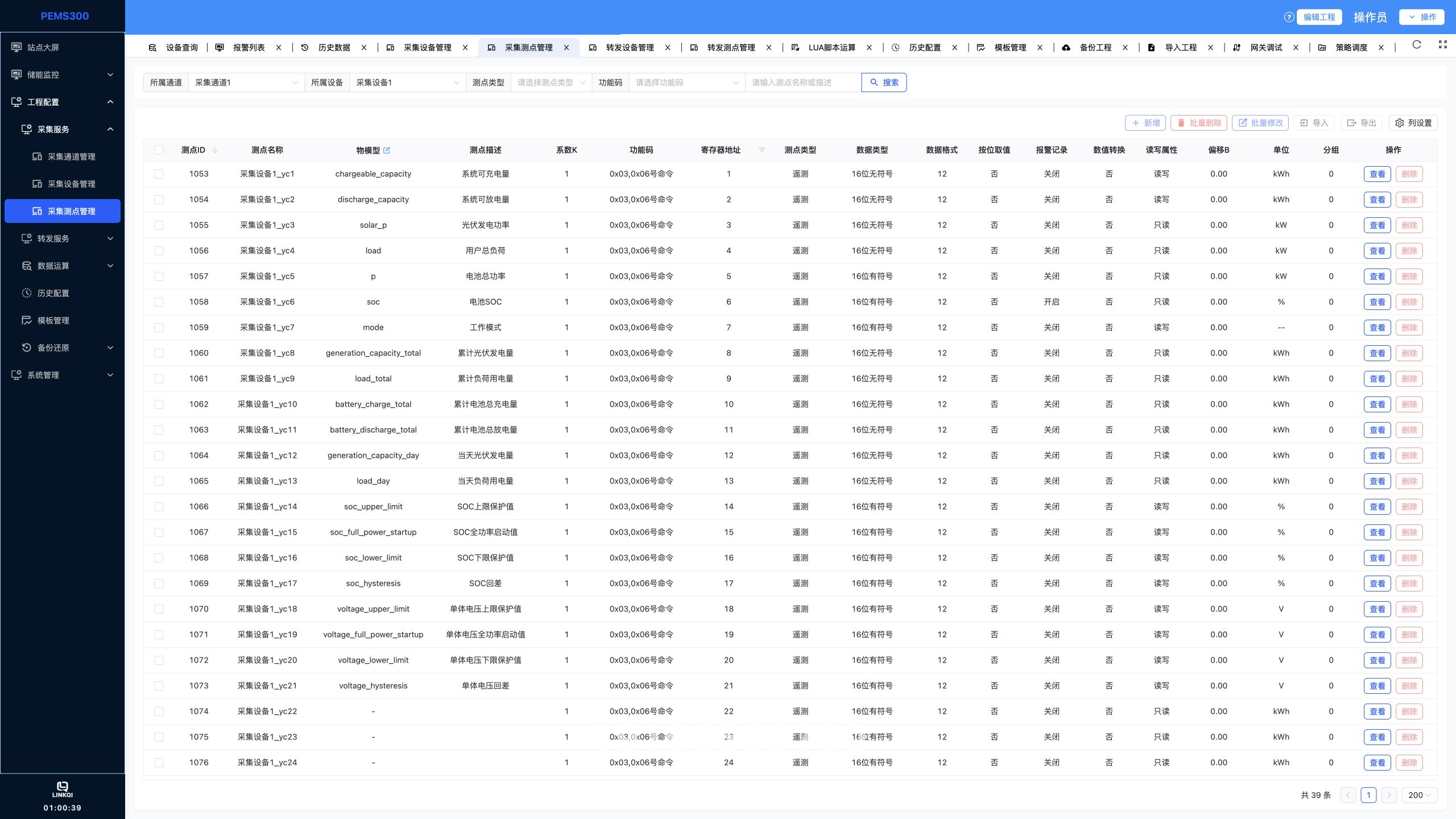Select 采集测点管理 in the sidebar
The width and height of the screenshot is (1456, 819).
pos(63,211)
